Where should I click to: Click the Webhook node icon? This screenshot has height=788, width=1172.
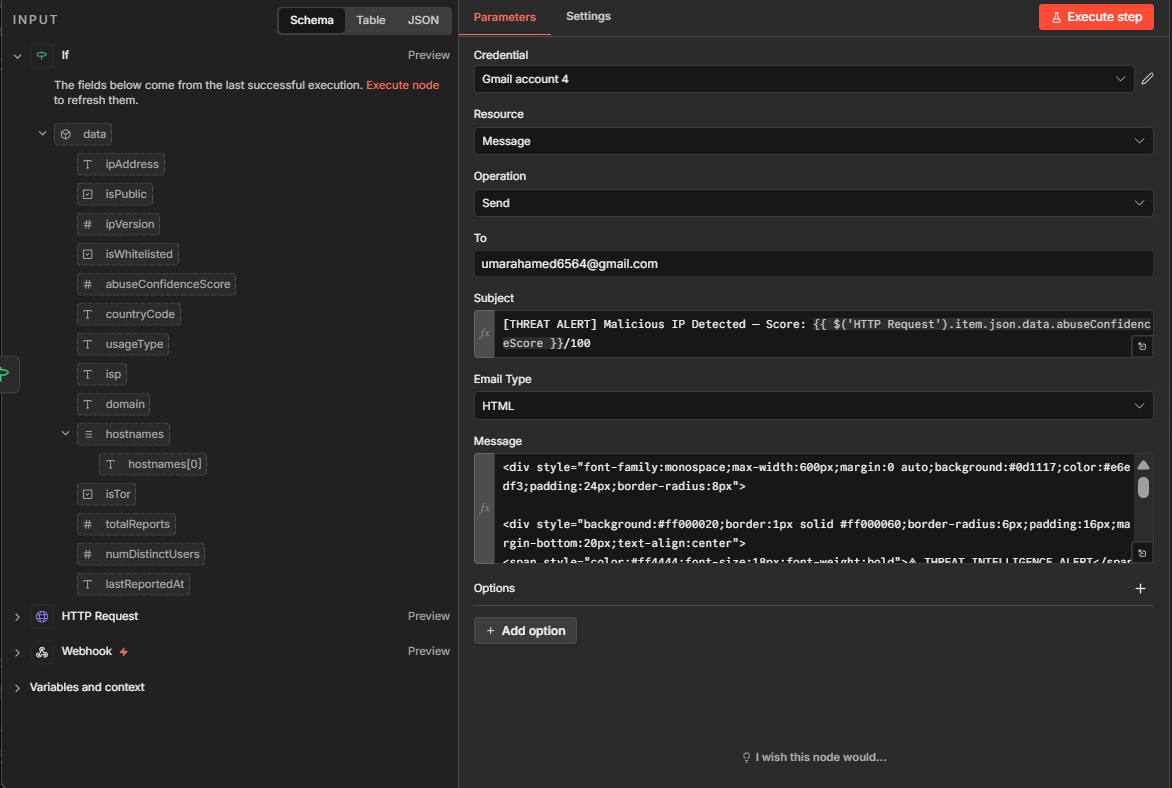42,652
